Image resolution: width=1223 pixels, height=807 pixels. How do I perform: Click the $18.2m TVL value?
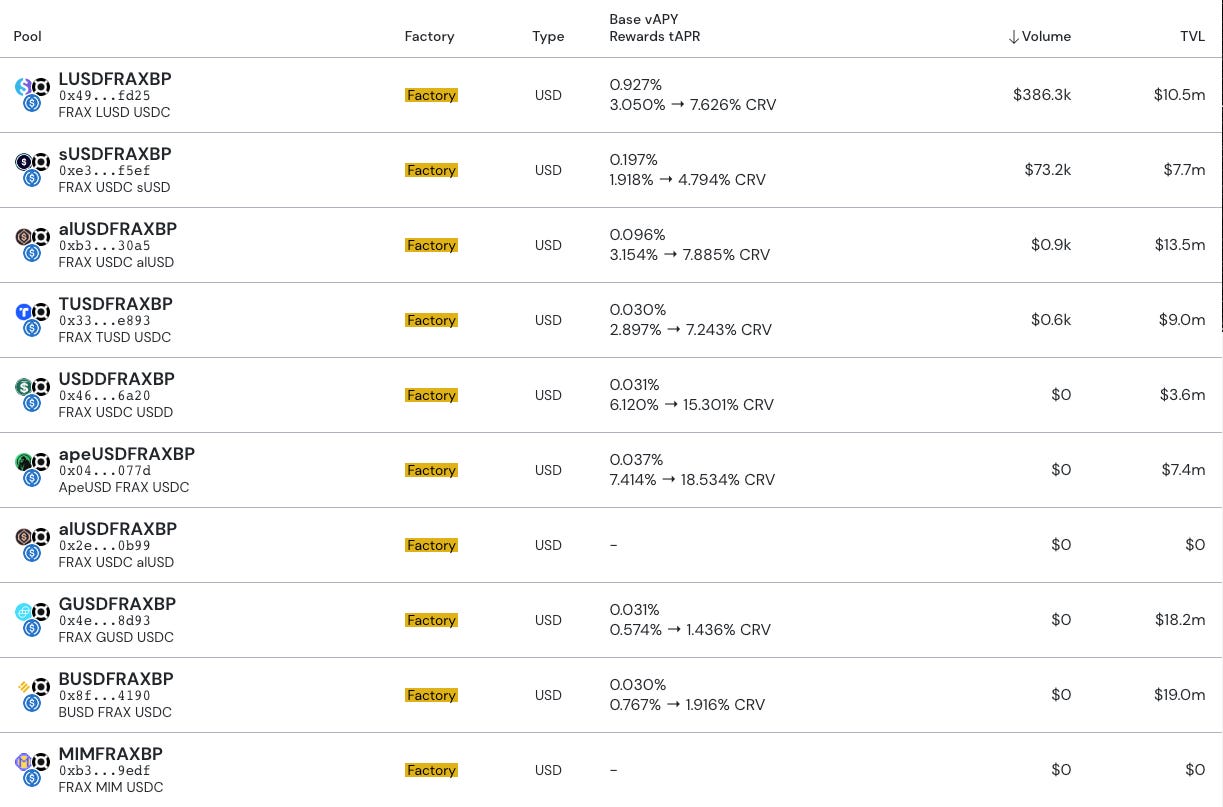1180,620
